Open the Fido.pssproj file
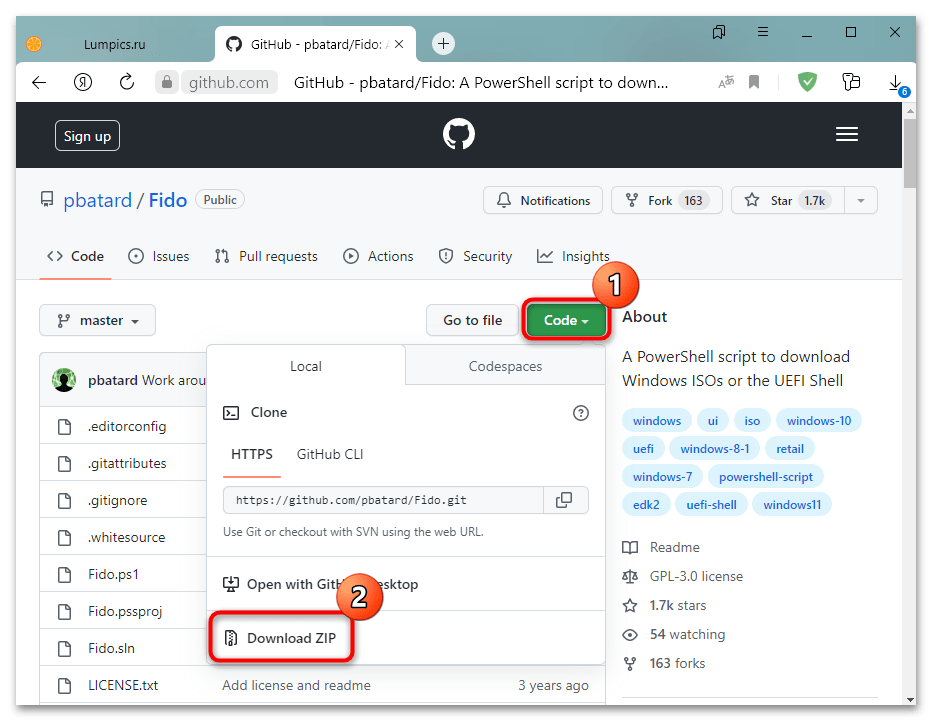This screenshot has width=932, height=721. (125, 611)
